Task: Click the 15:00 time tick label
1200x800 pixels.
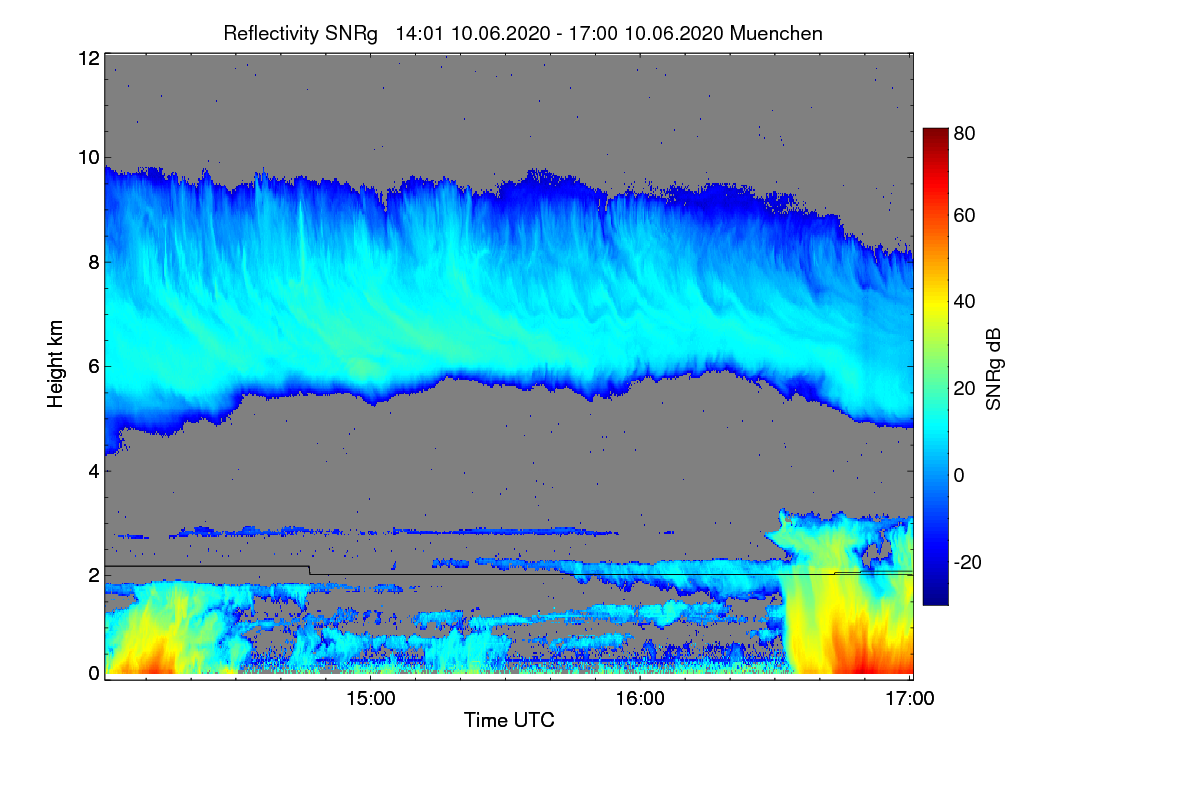Action: pyautogui.click(x=369, y=698)
